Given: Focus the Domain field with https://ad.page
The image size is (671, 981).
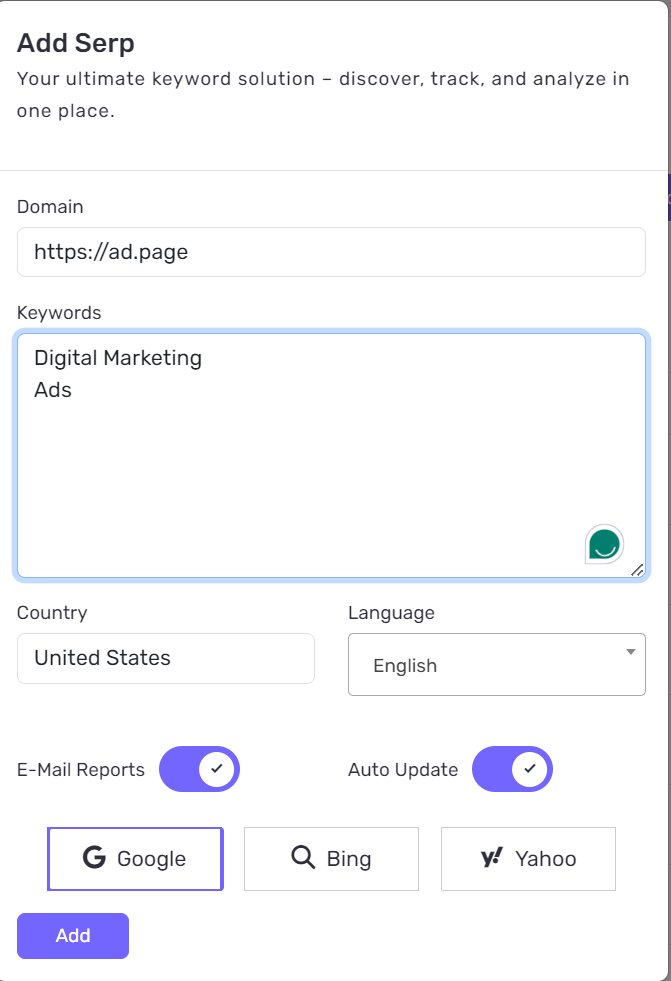Looking at the screenshot, I should 331,252.
